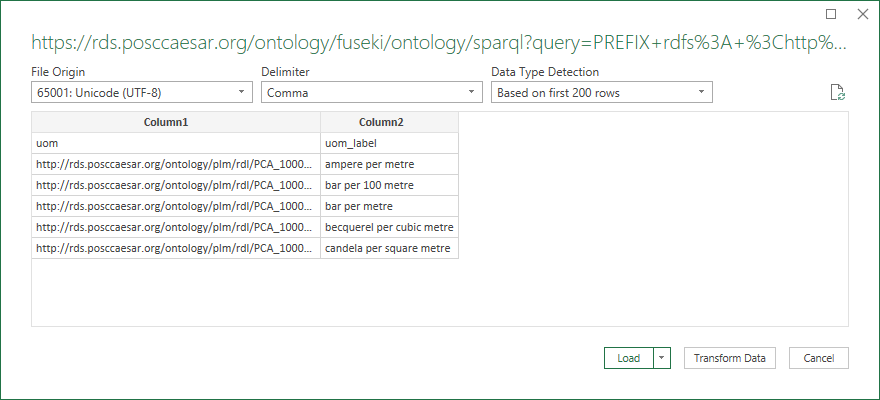The width and height of the screenshot is (880, 400).
Task: Open the Data Type Detection dropdown
Action: 602,93
